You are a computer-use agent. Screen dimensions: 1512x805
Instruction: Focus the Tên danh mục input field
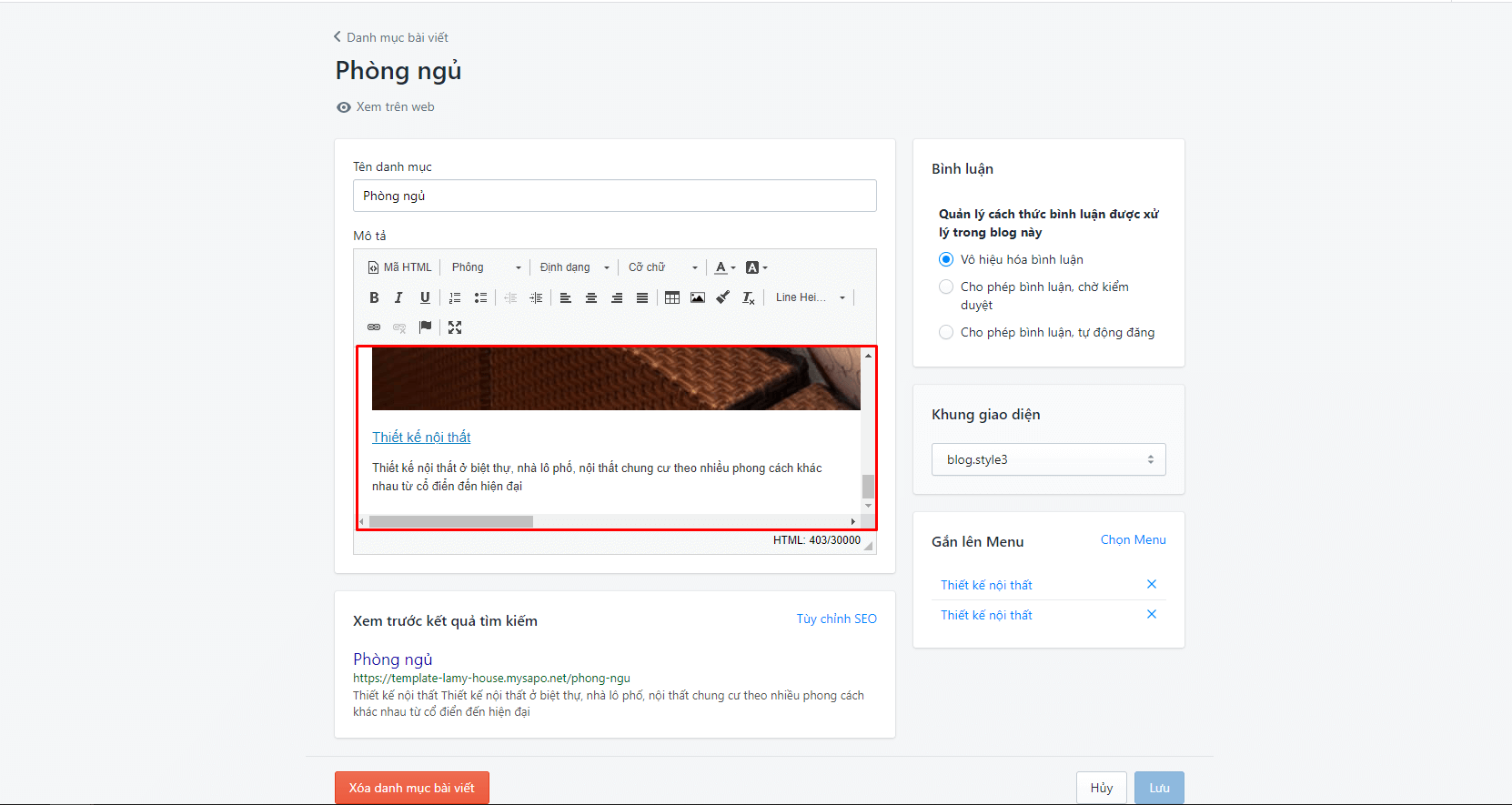point(615,196)
